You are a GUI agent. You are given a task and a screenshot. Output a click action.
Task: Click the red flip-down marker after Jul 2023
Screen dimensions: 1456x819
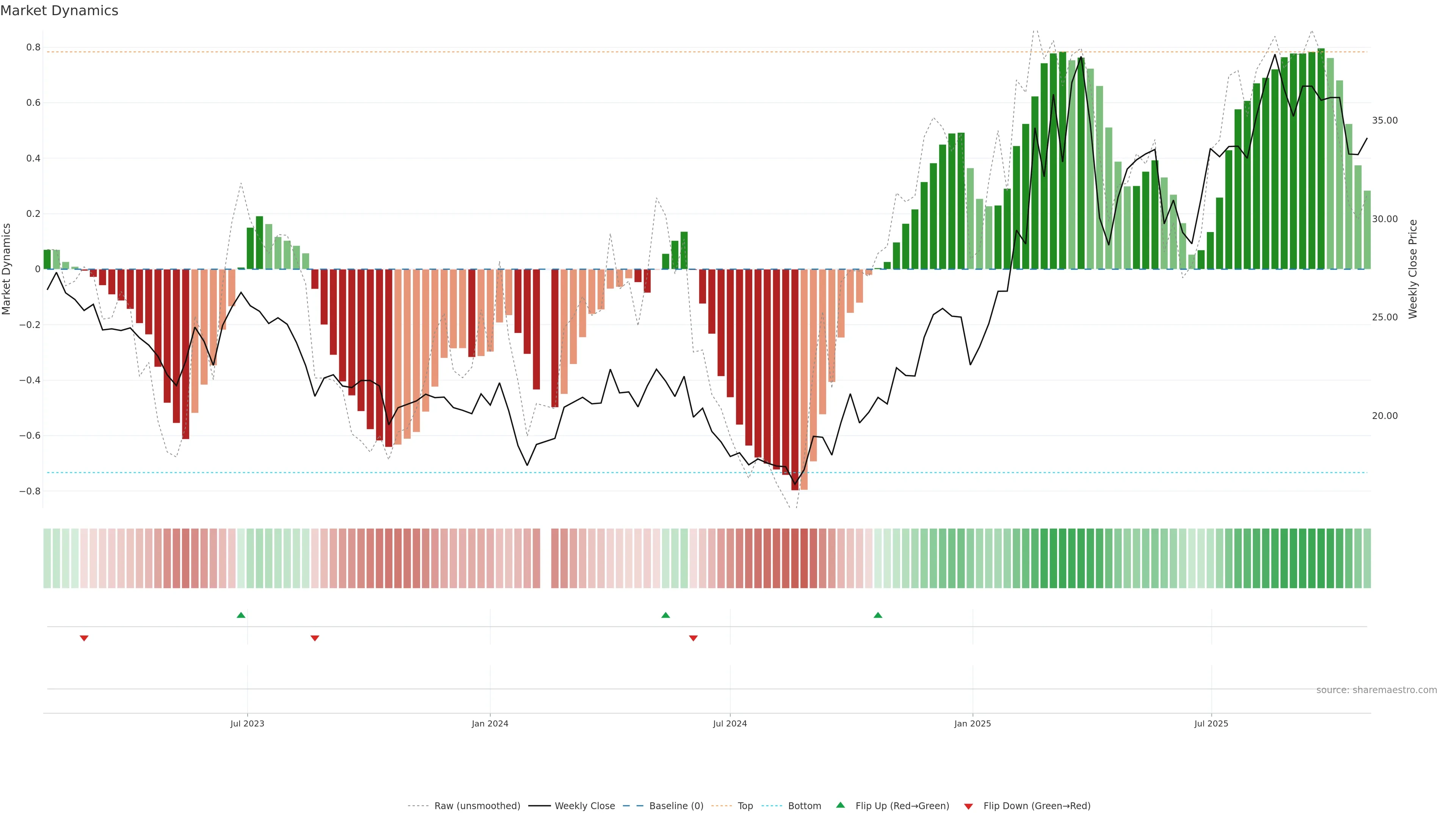315,638
